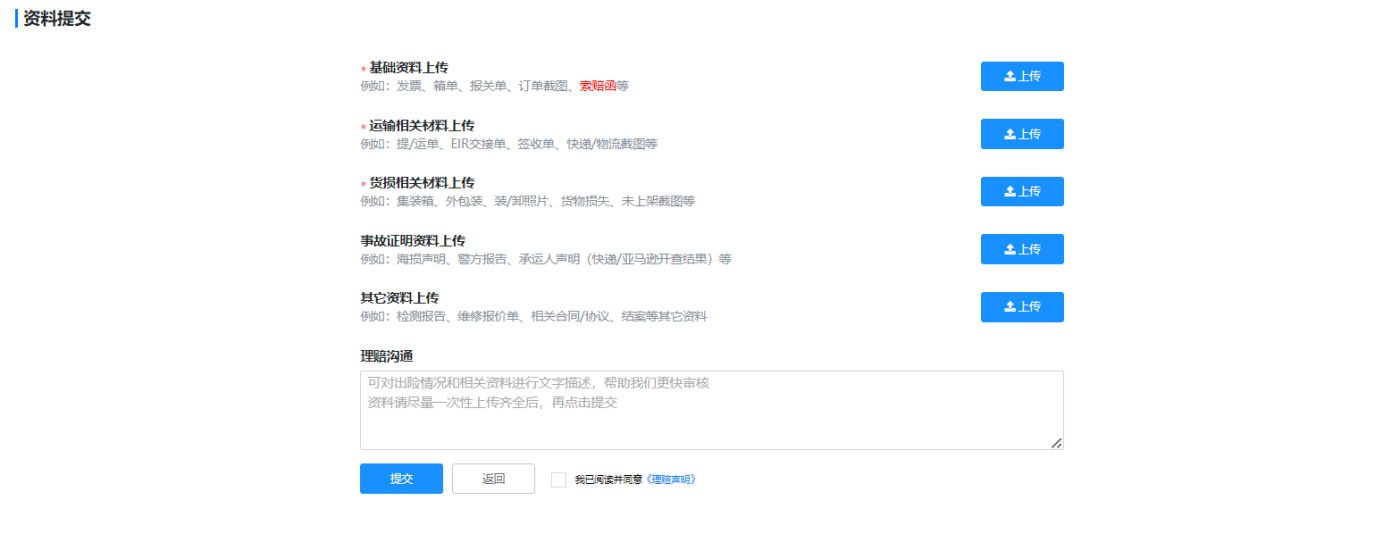Open the 《理赔声明》 link

[x=671, y=480]
